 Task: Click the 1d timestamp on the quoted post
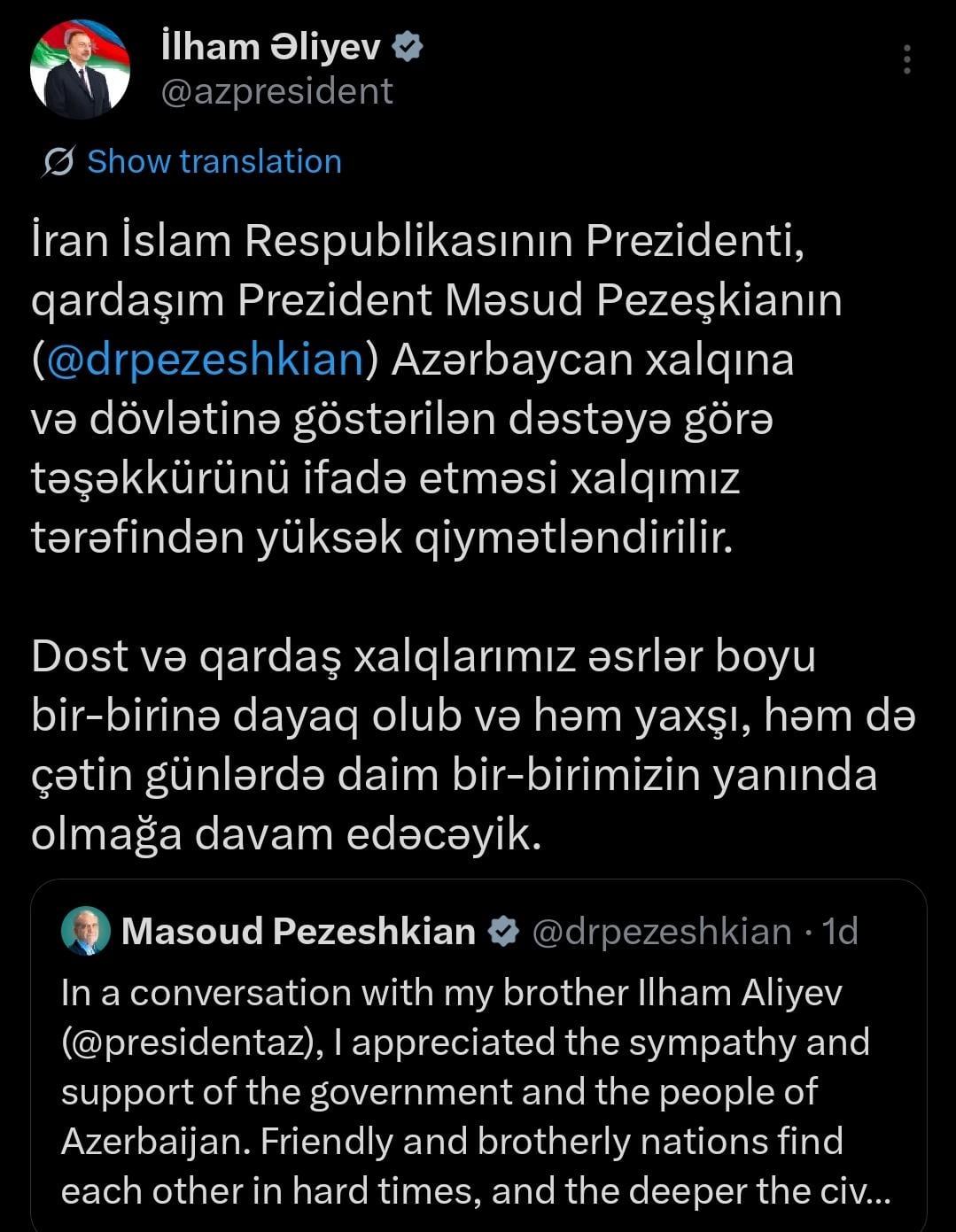840,932
